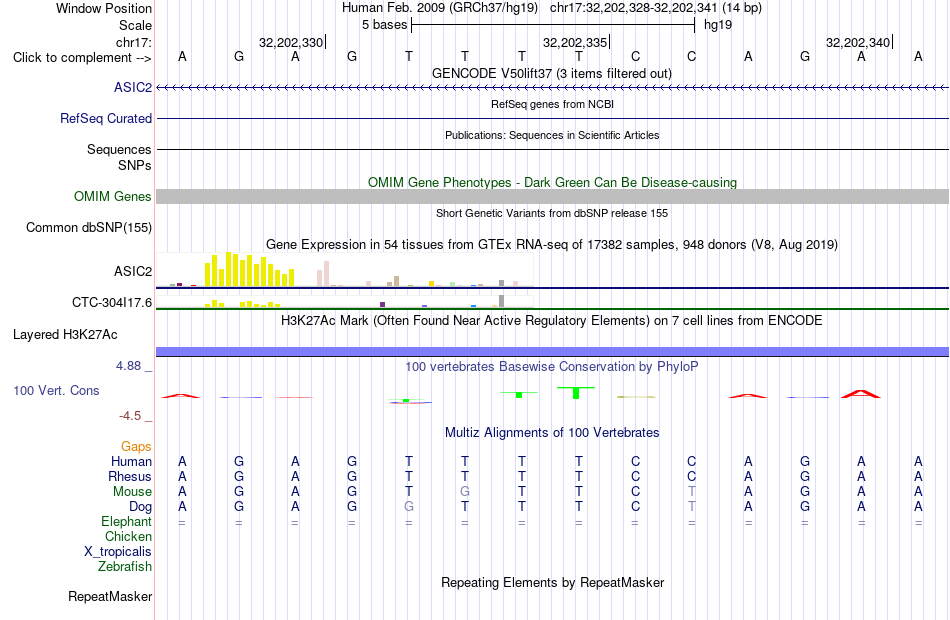Click the mismatched gray G in Dog row
Image resolution: width=950 pixels, height=620 pixels.
click(x=409, y=507)
